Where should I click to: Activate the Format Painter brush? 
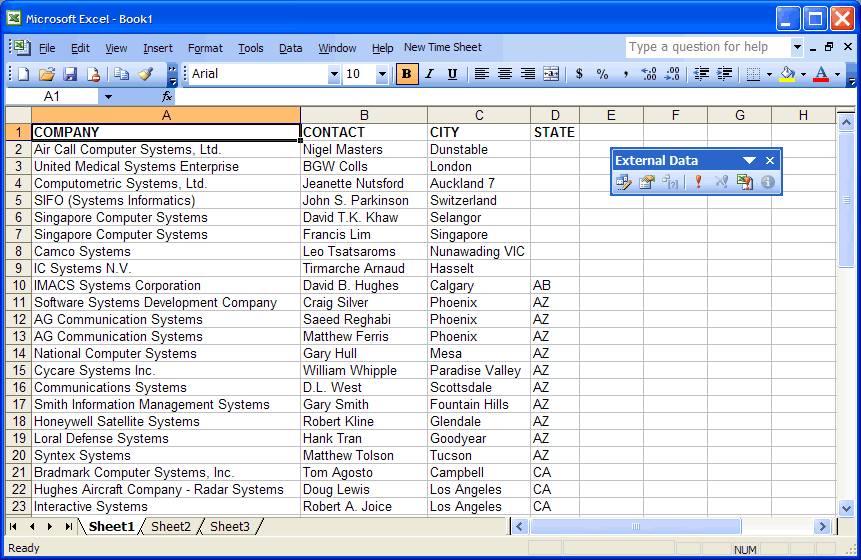pyautogui.click(x=146, y=74)
